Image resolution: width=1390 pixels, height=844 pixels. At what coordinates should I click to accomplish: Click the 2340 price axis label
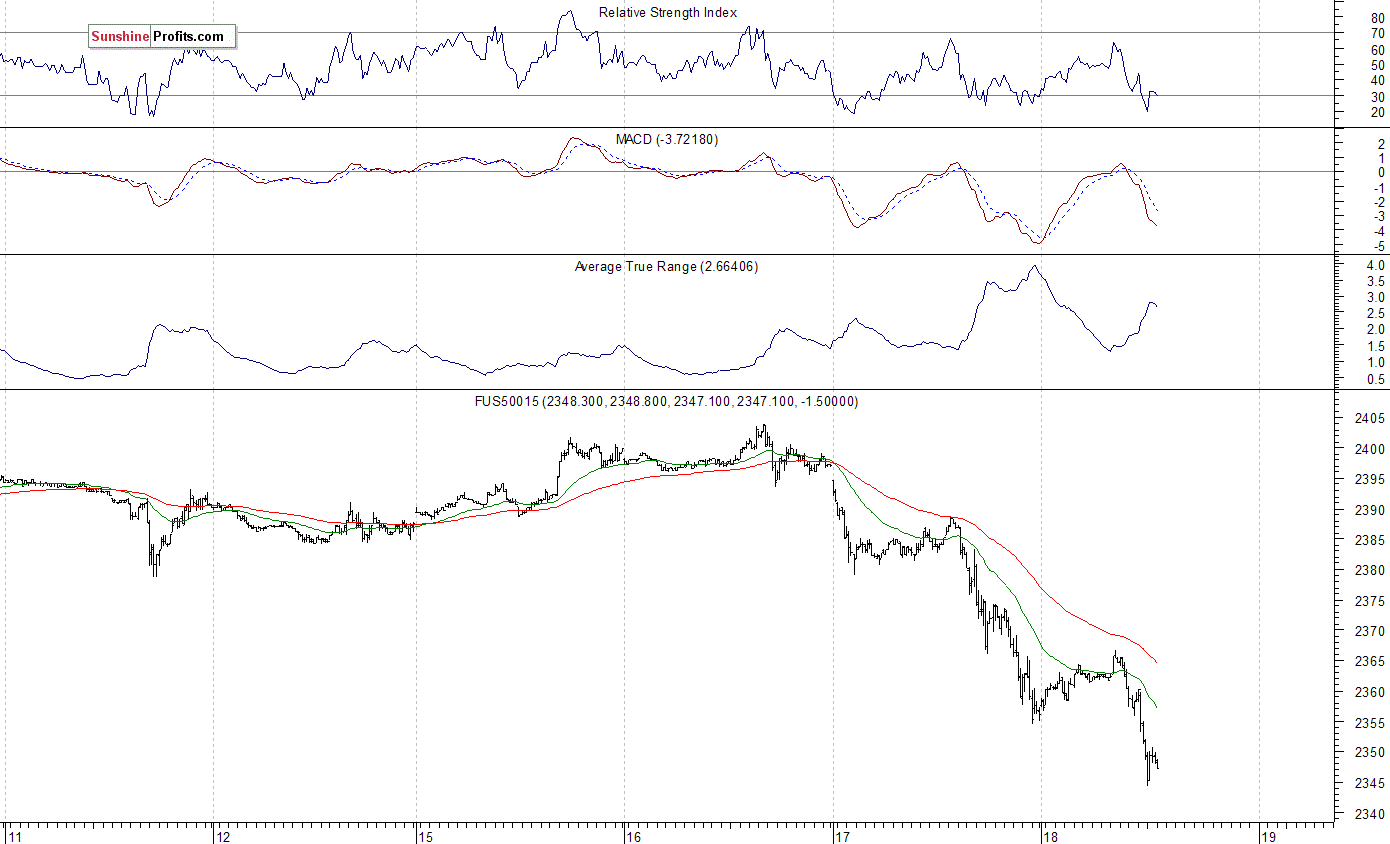(1370, 814)
